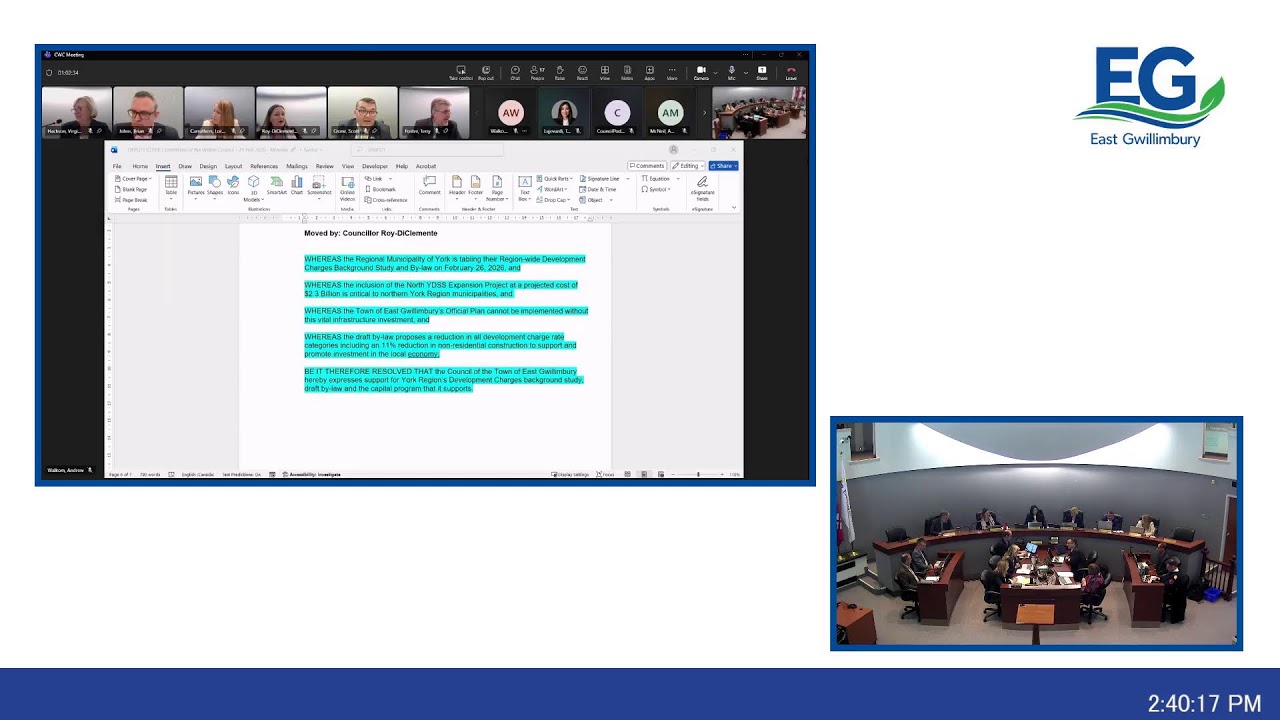Switch to the Design ribbon tab
The height and width of the screenshot is (720, 1280).
[x=208, y=166]
